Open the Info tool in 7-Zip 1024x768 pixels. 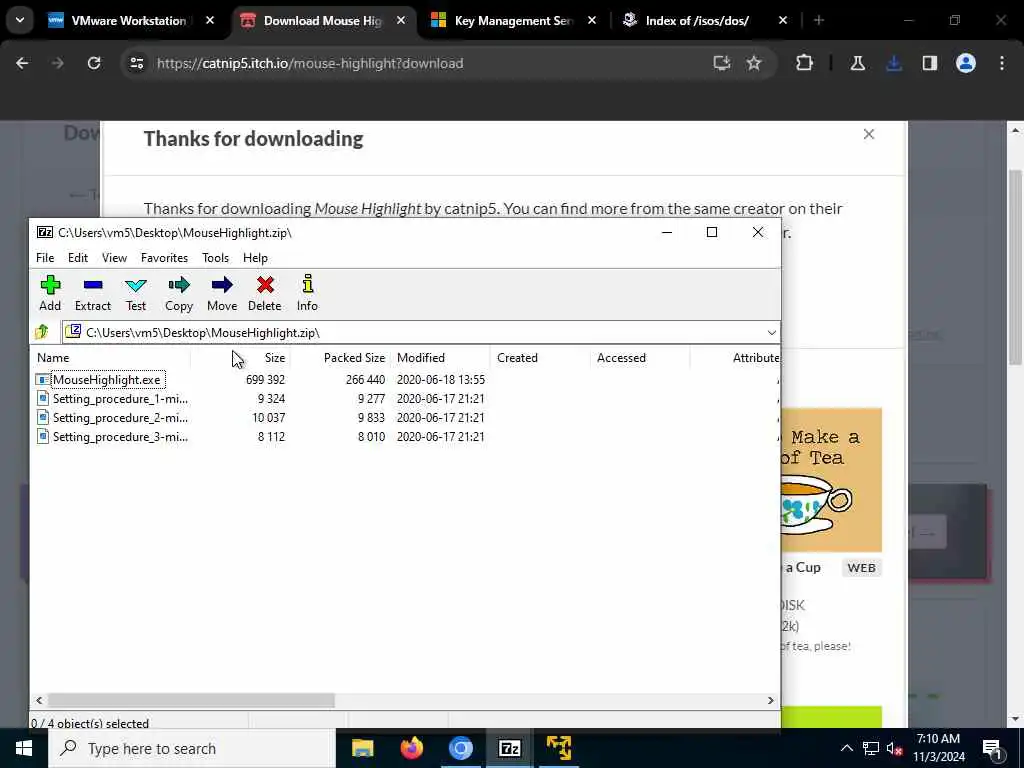click(x=307, y=293)
